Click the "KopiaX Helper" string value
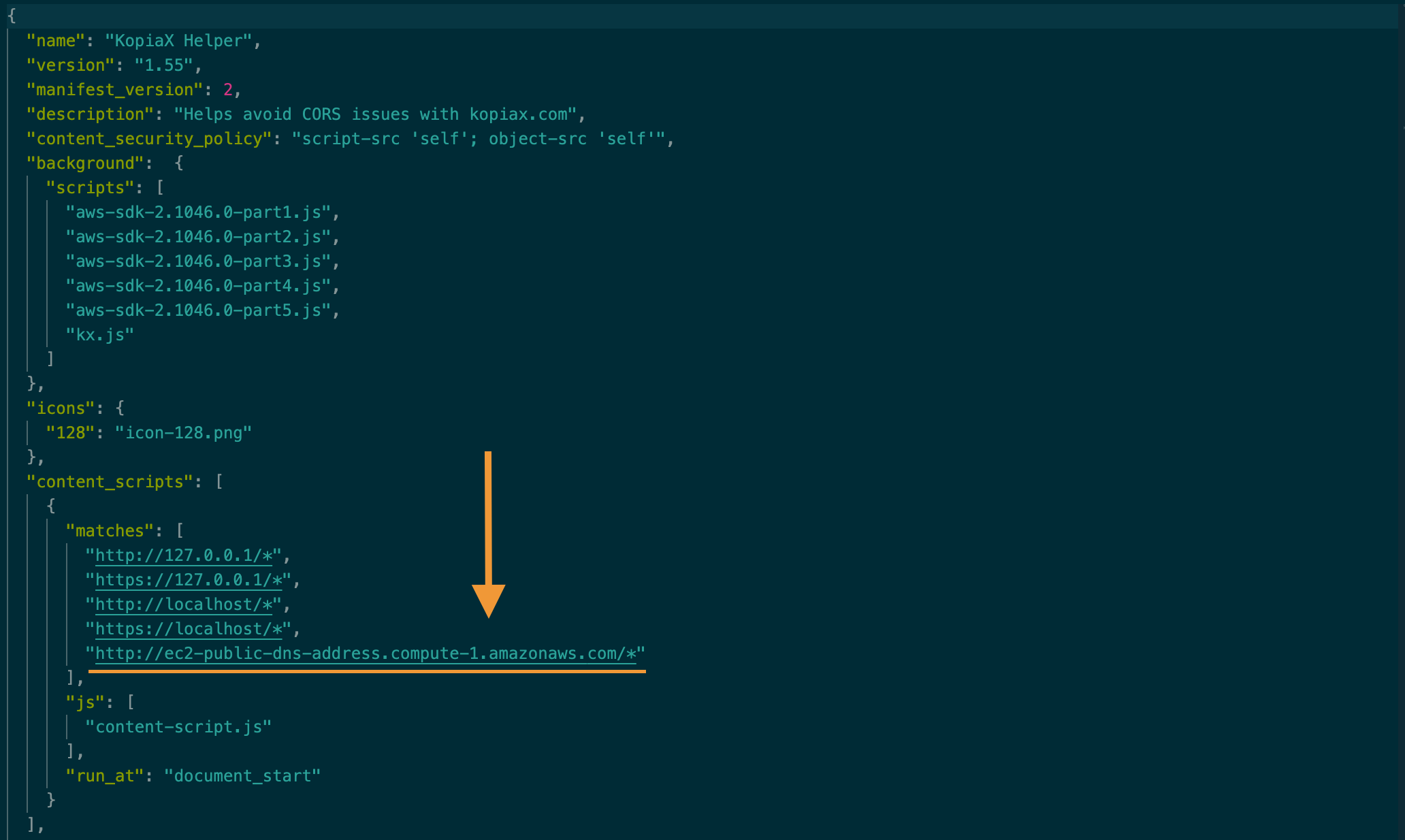Screen dimensions: 1405x840 click(178, 41)
